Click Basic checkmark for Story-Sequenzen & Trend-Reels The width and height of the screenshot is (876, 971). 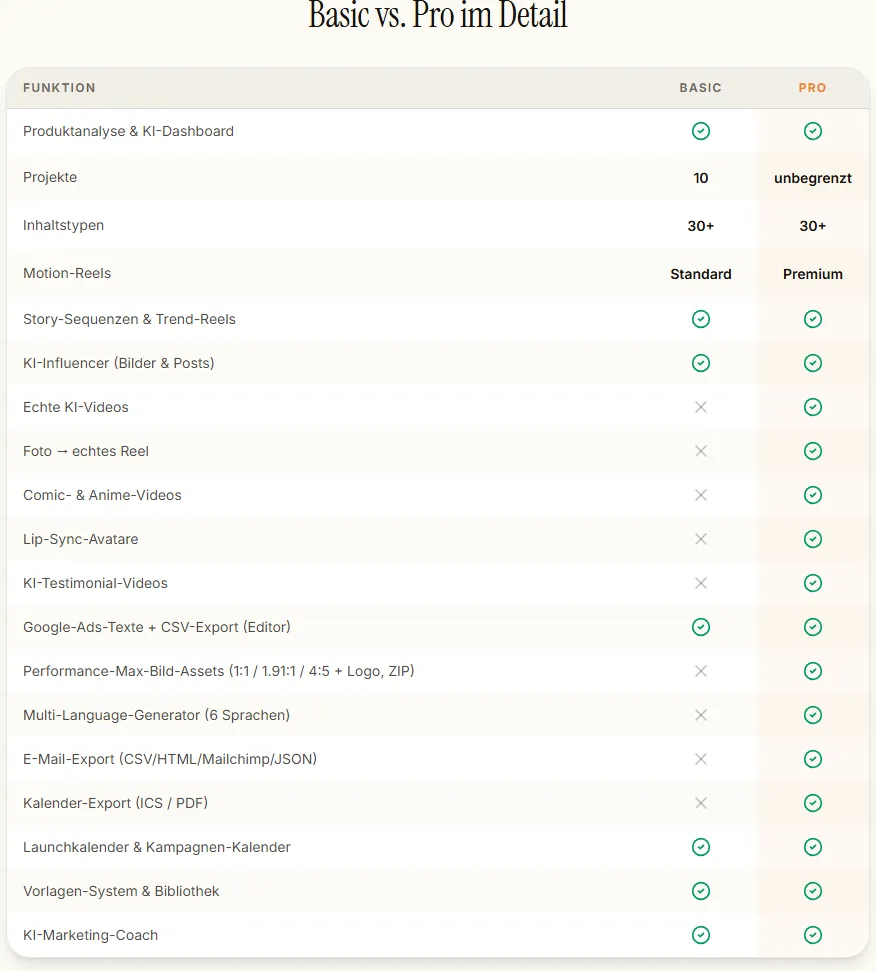point(701,319)
